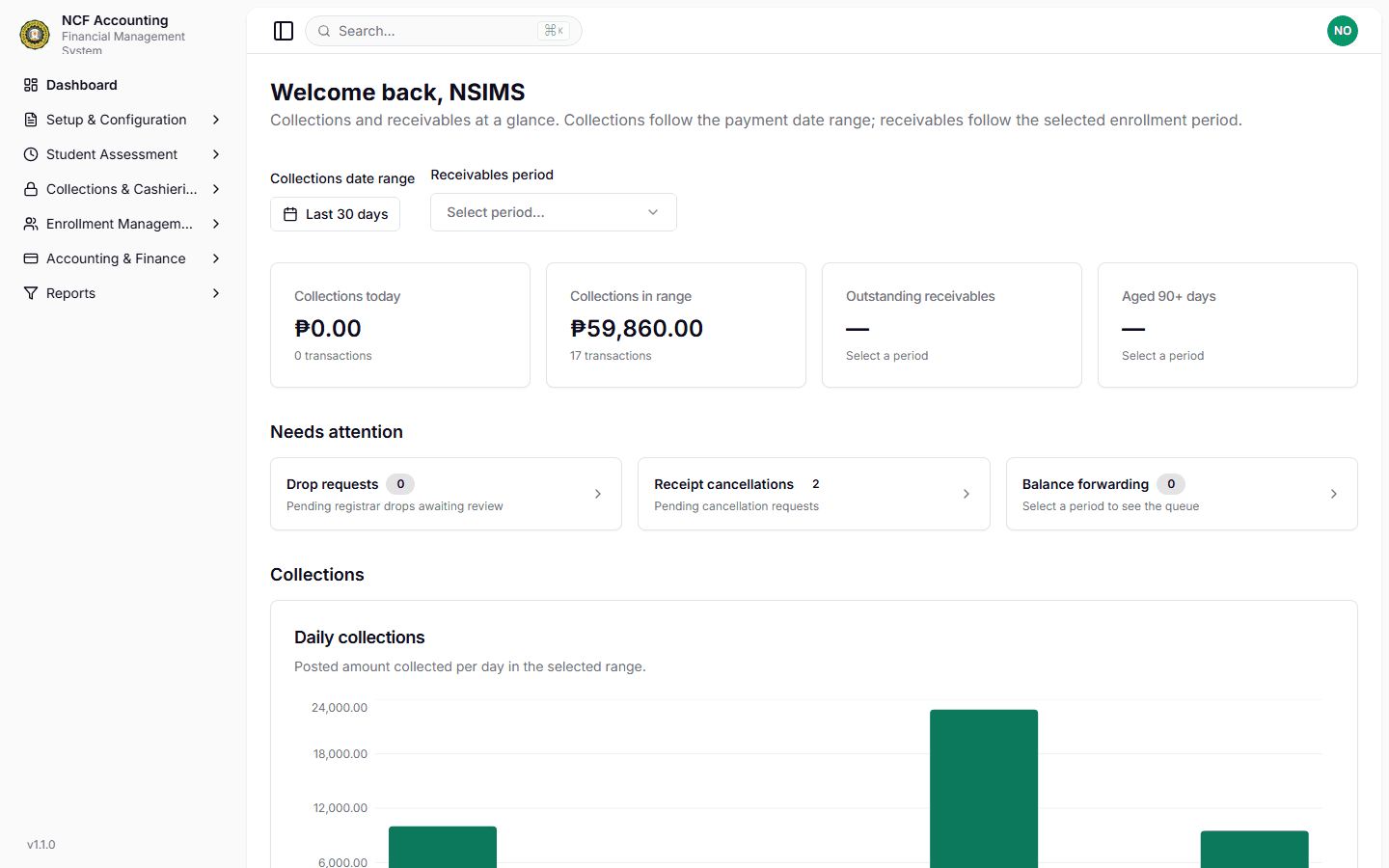Expand Enrollment Management chevron

tap(216, 224)
